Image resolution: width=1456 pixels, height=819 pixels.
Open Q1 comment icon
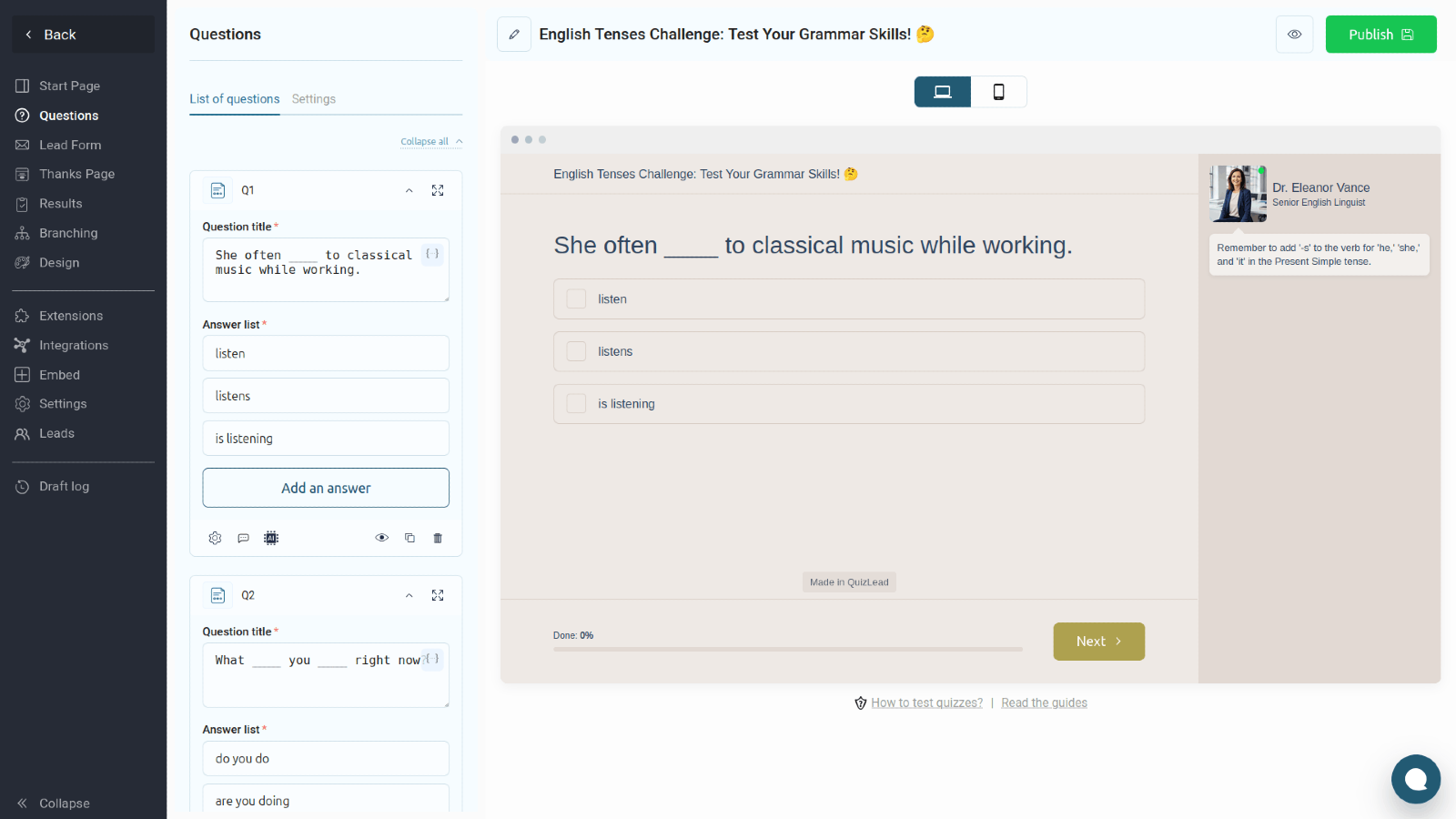[243, 538]
